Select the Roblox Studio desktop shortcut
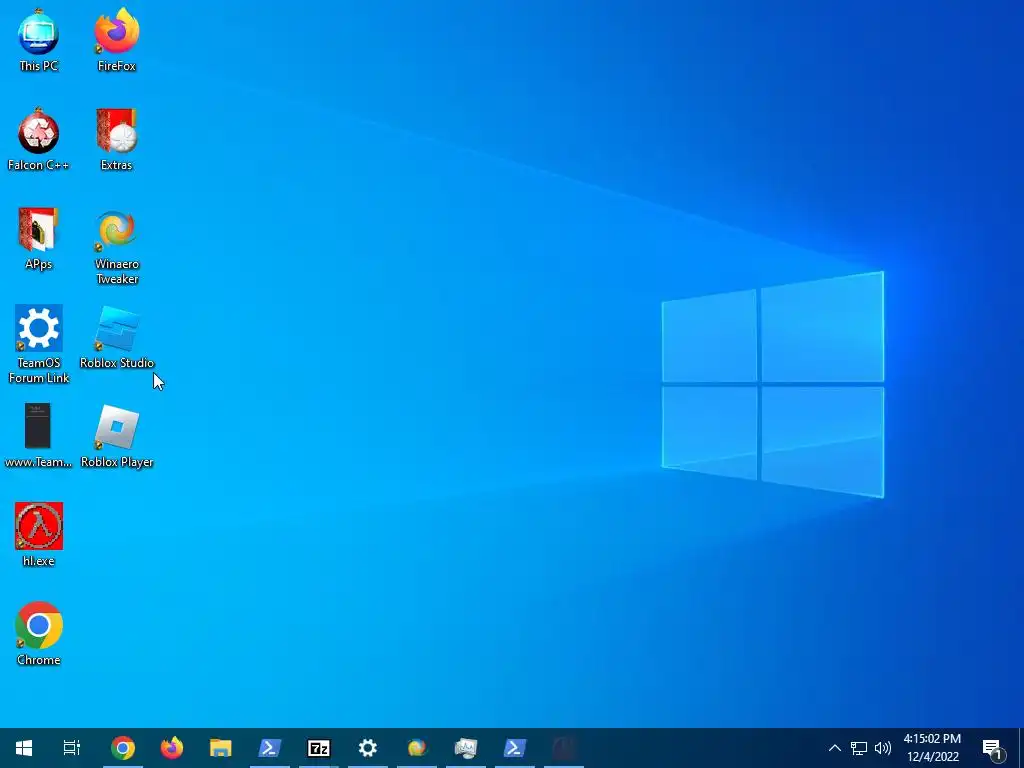 (117, 338)
